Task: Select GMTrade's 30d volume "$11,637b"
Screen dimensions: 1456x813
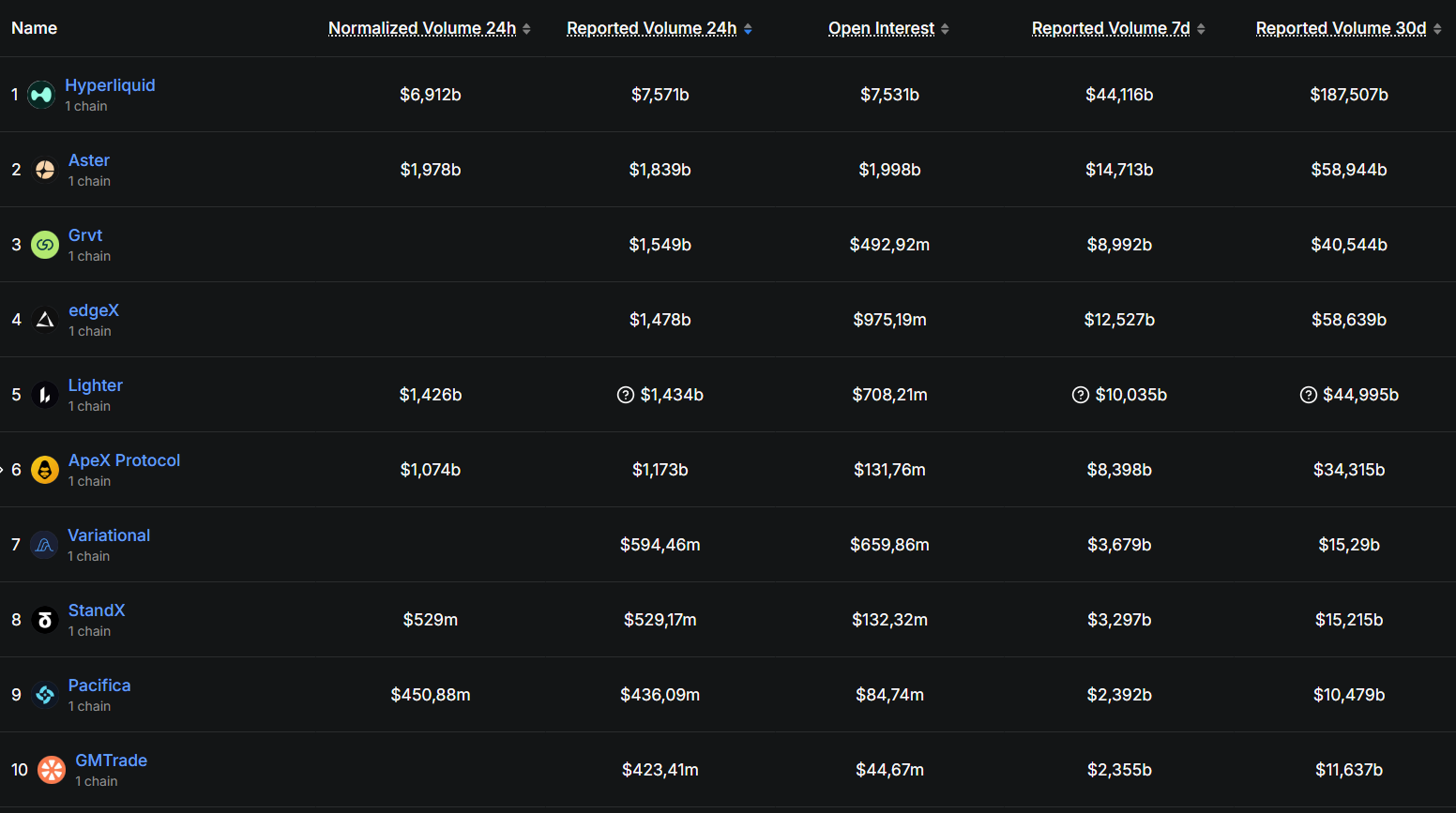Action: pos(1349,770)
